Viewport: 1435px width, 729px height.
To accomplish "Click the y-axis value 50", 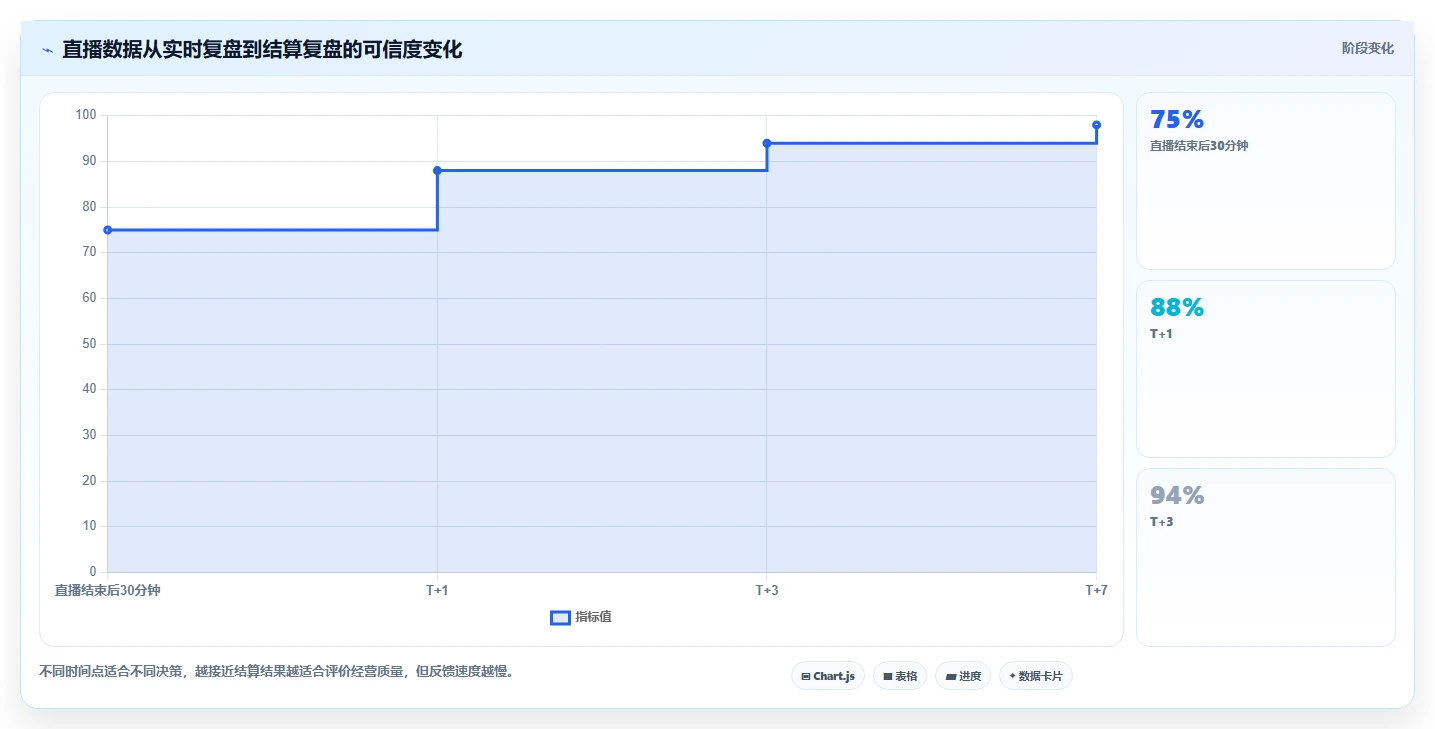I will 89,344.
